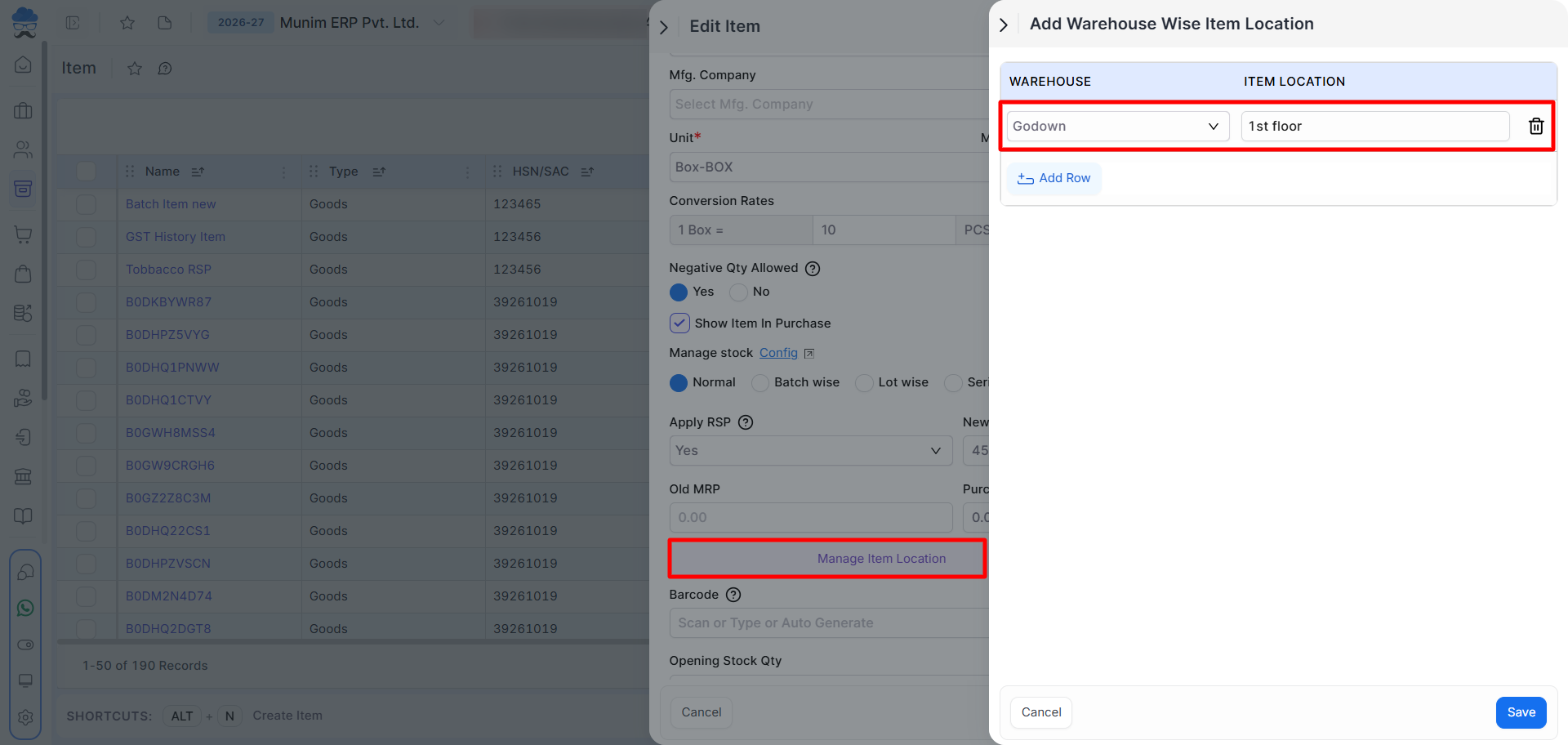Open help chat icon beside Item title

[x=165, y=69]
